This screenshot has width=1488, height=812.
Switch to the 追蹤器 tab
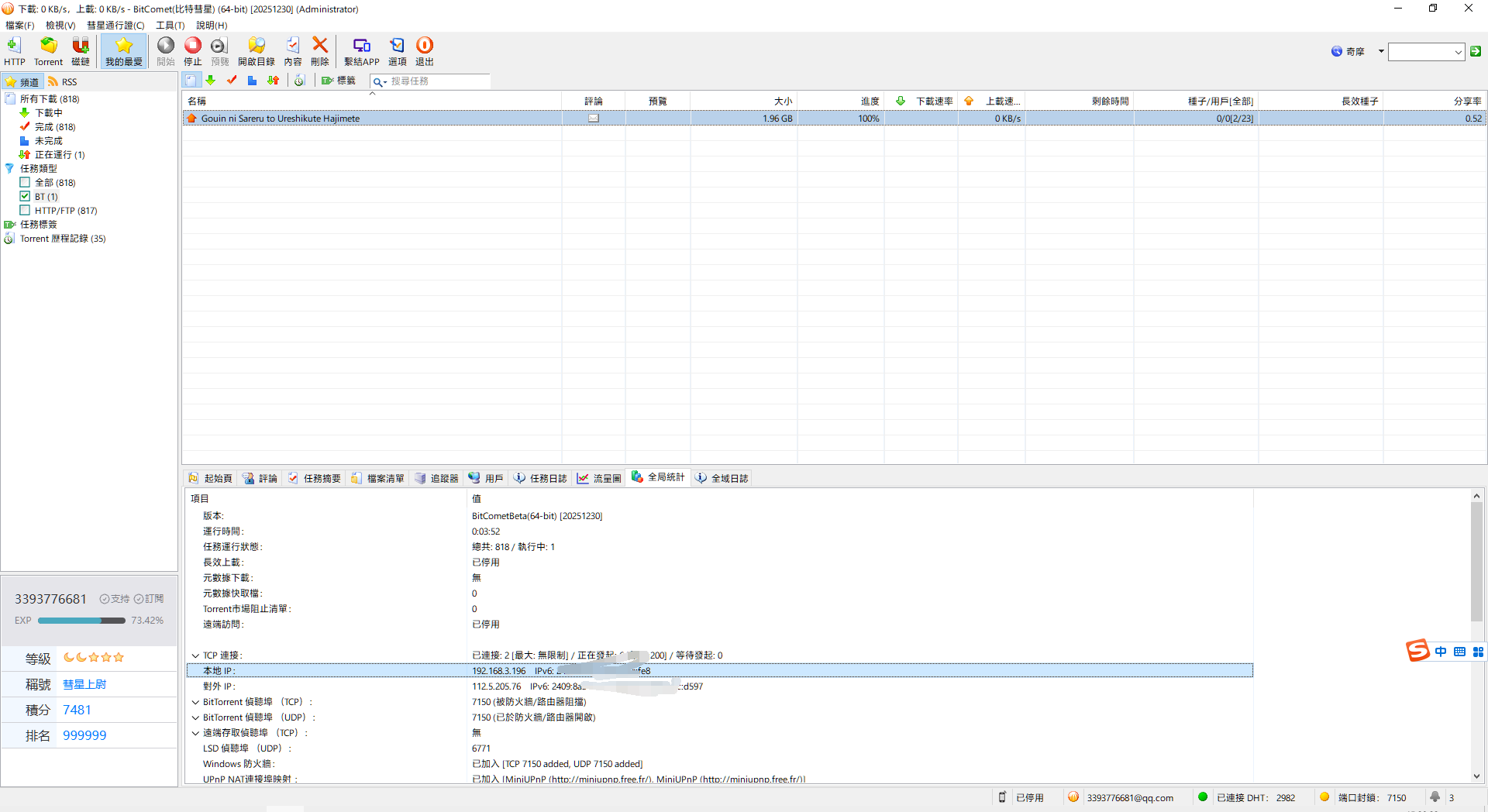(437, 478)
